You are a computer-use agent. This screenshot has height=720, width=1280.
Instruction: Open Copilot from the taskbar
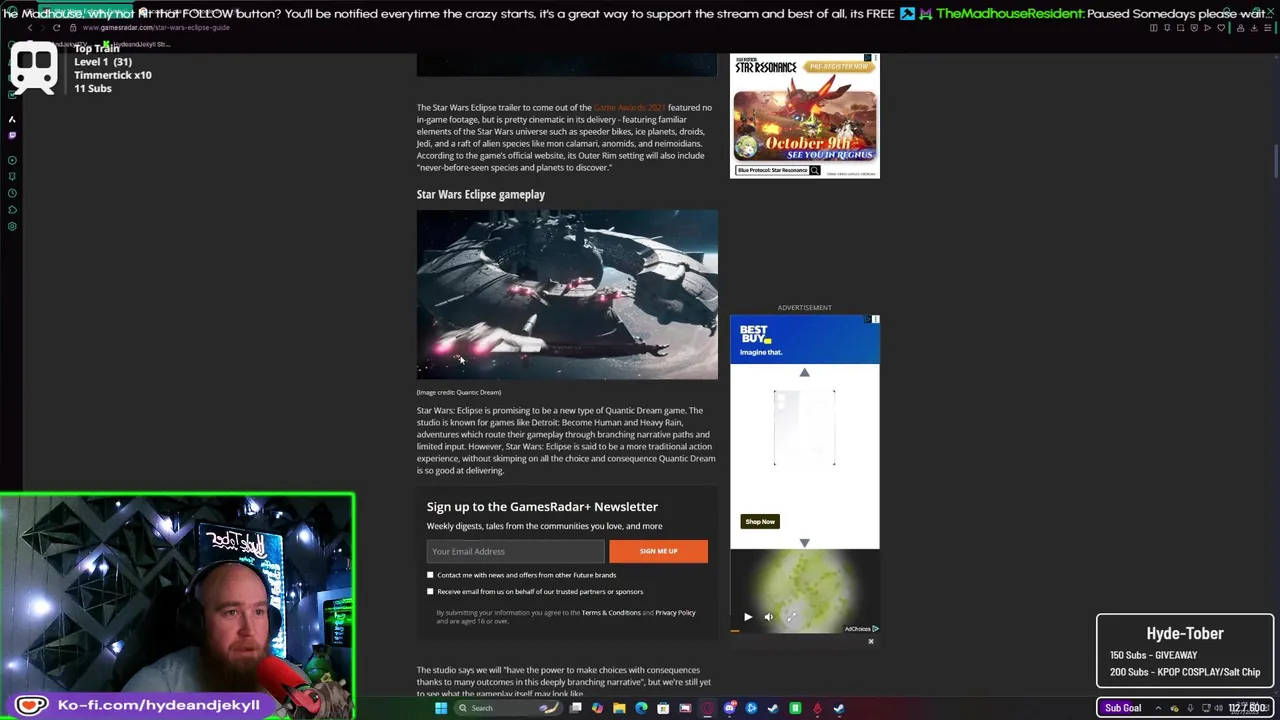[x=597, y=708]
